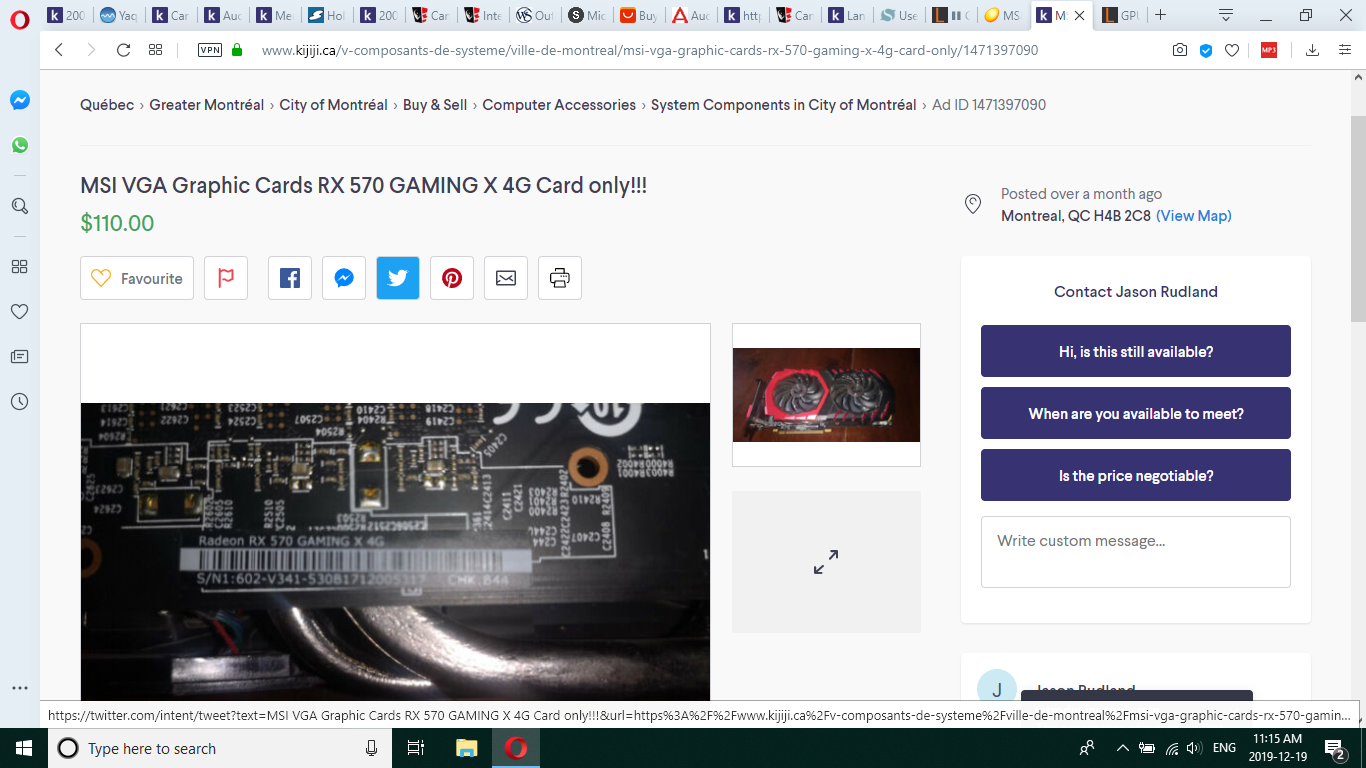Go back to previous page
The image size is (1366, 768).
point(59,50)
